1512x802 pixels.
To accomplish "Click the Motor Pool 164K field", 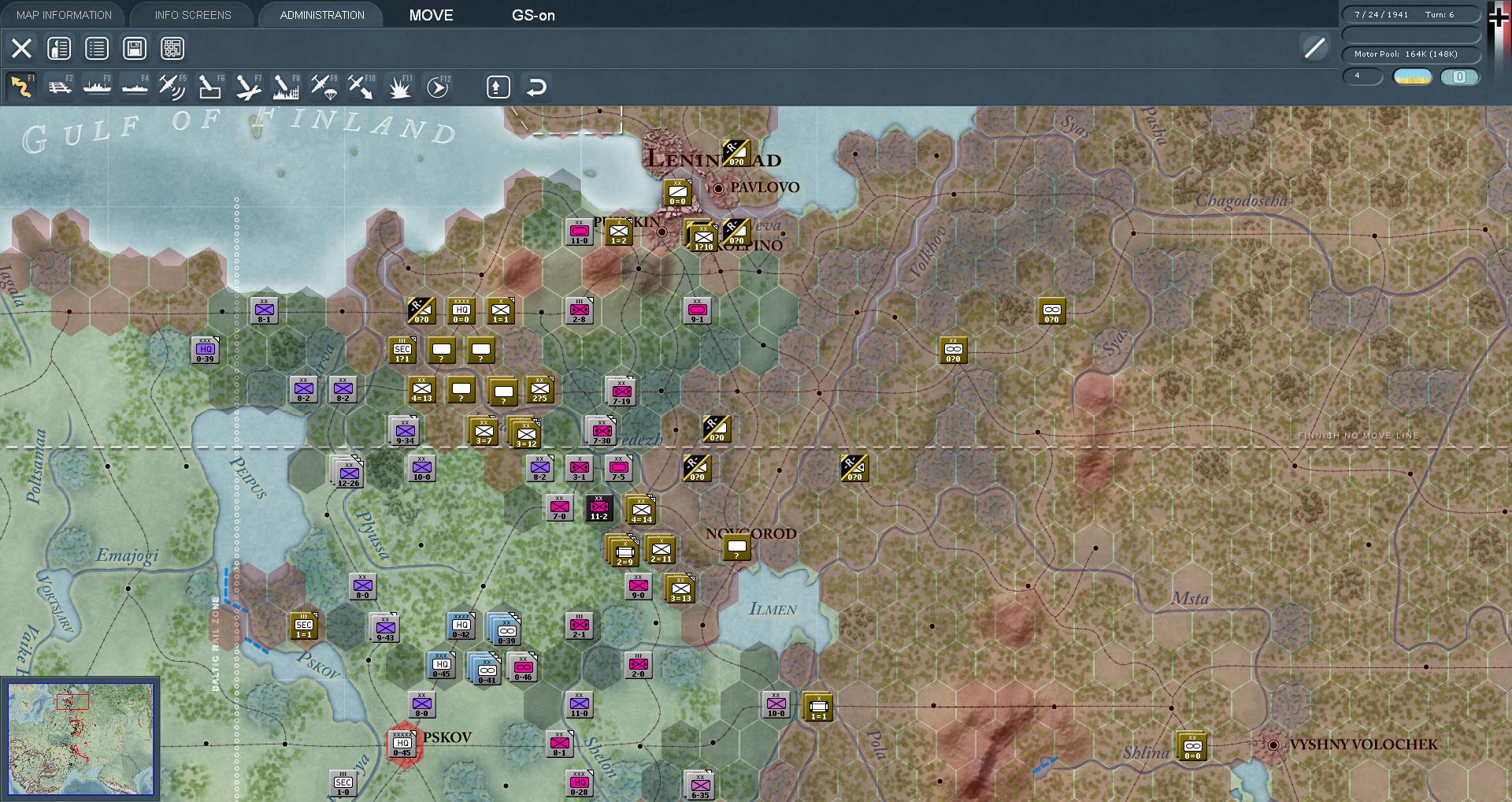I will [x=1410, y=54].
